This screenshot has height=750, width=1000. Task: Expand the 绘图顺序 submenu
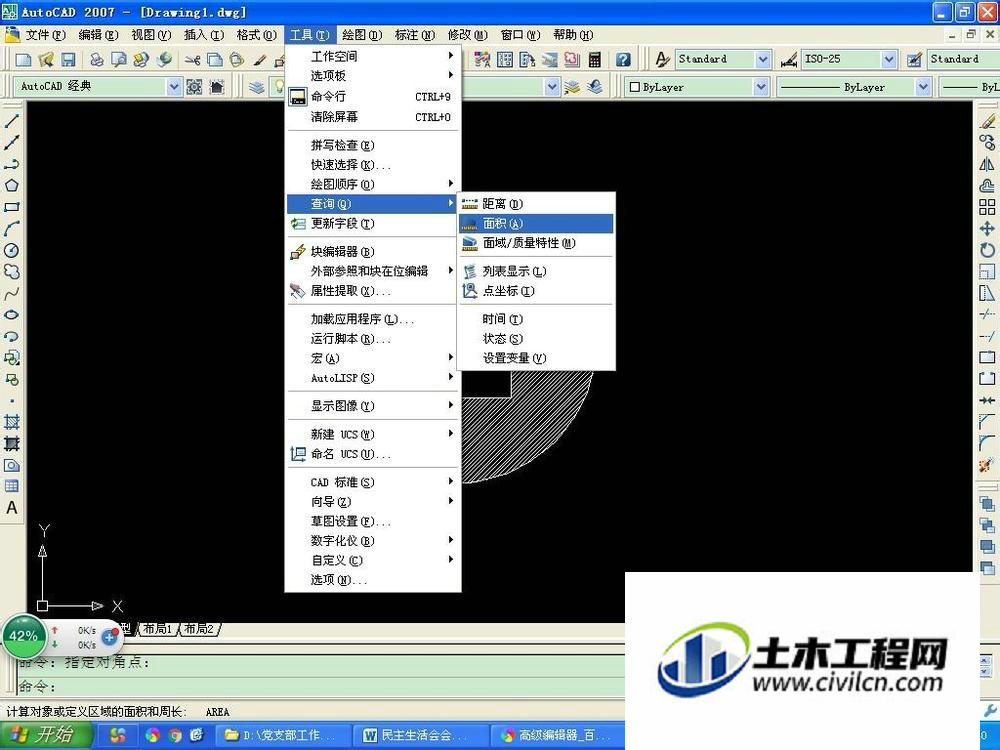373,184
